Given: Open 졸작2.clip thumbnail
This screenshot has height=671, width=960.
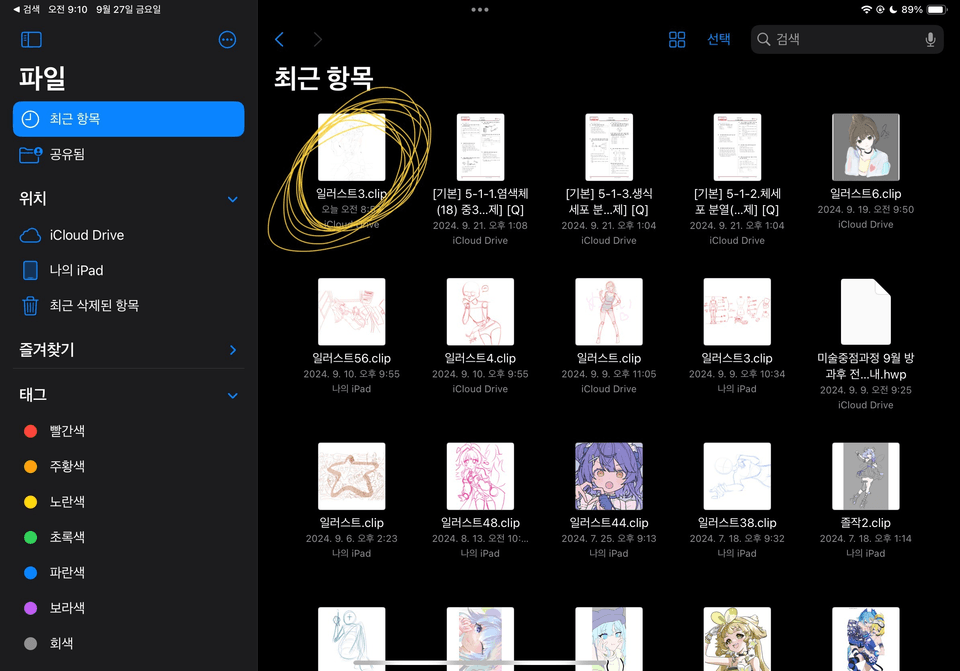Looking at the screenshot, I should [x=865, y=475].
